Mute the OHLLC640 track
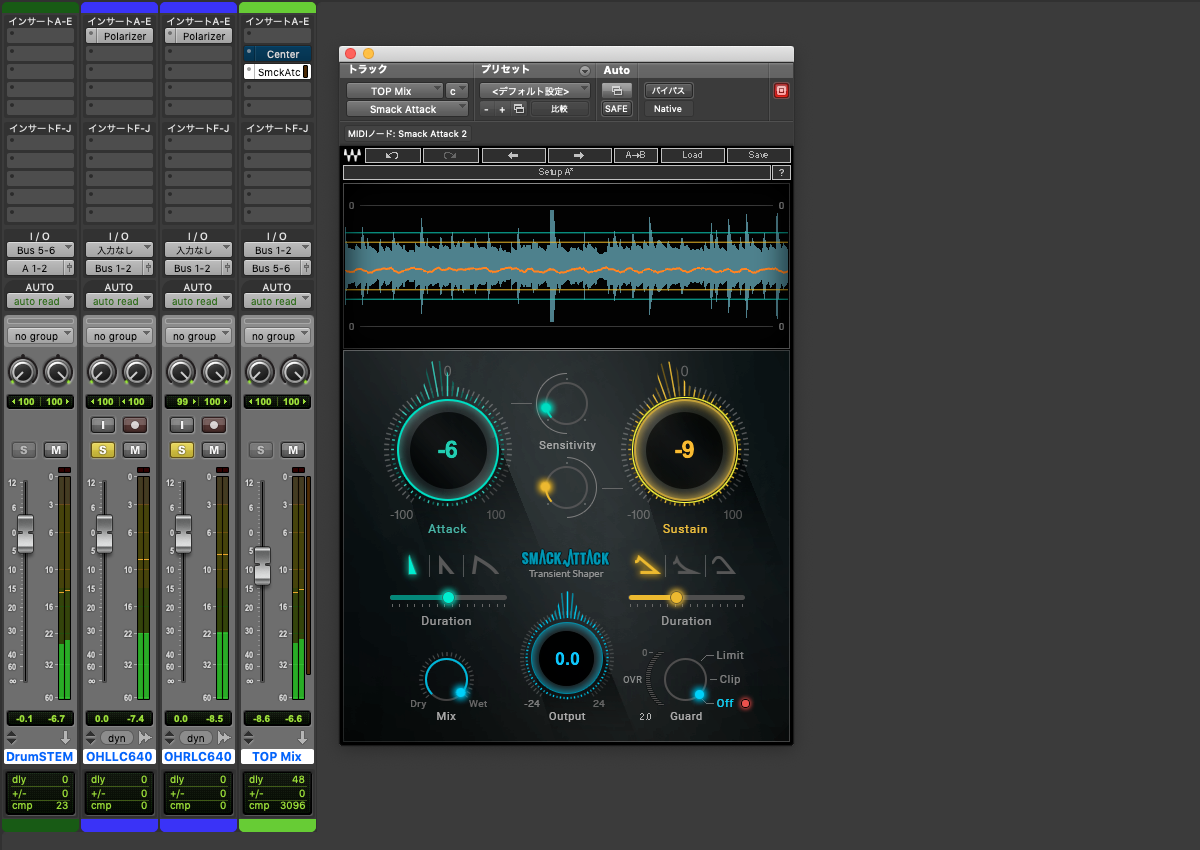Screen dimensions: 1200x850 tap(135, 450)
